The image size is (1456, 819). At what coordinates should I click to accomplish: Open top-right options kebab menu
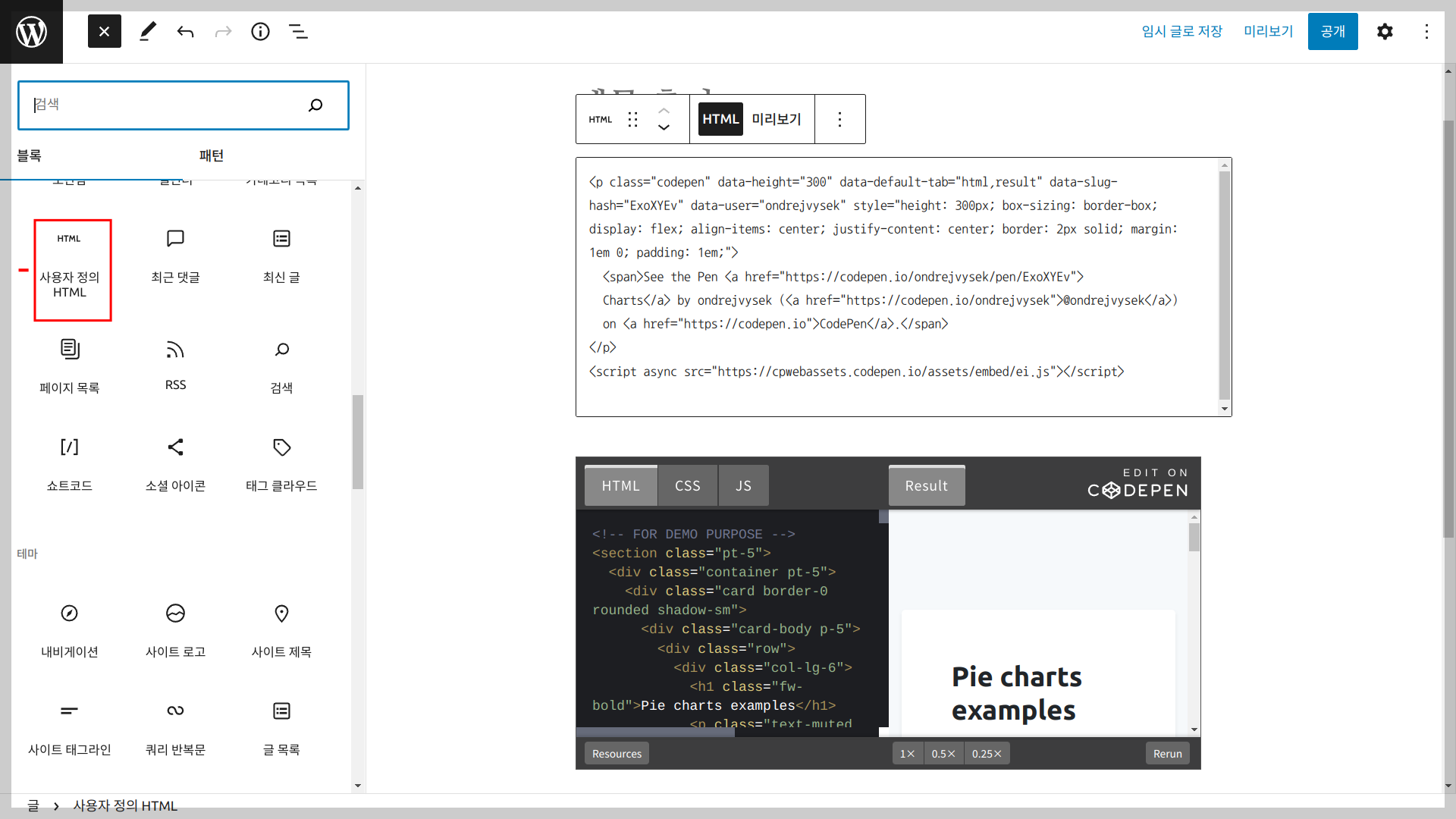pyautogui.click(x=1426, y=31)
